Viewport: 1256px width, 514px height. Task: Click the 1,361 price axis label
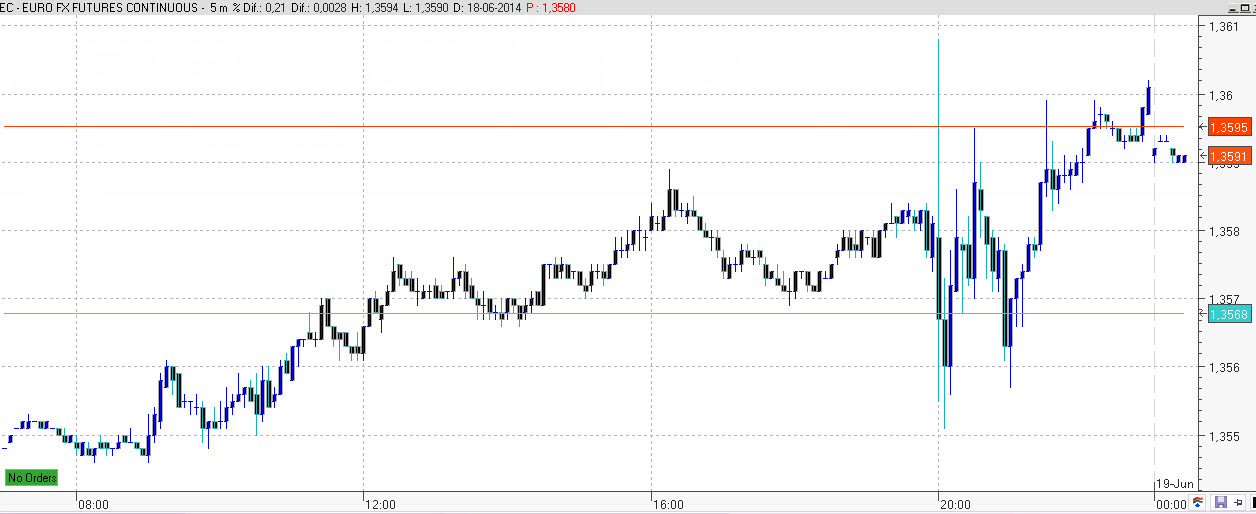[x=1223, y=27]
